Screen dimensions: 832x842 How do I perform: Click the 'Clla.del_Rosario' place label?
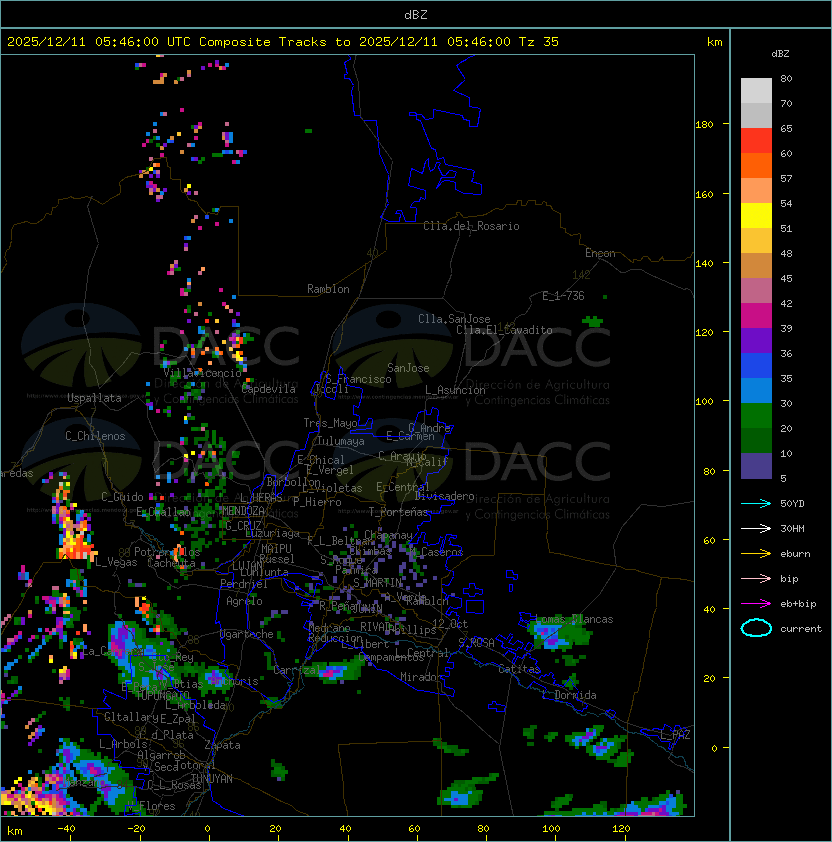(471, 226)
